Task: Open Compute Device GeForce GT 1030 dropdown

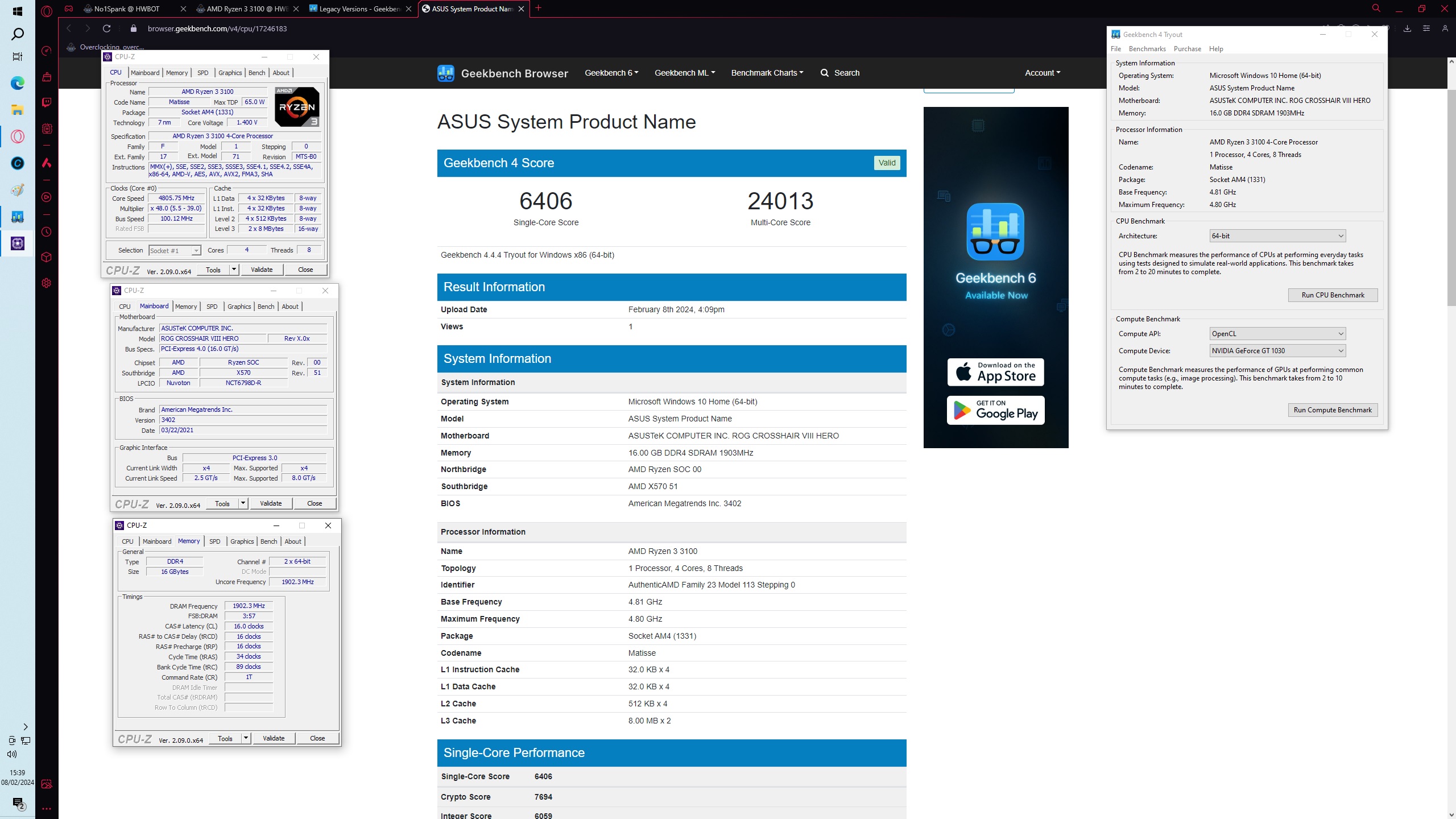Action: [1277, 351]
